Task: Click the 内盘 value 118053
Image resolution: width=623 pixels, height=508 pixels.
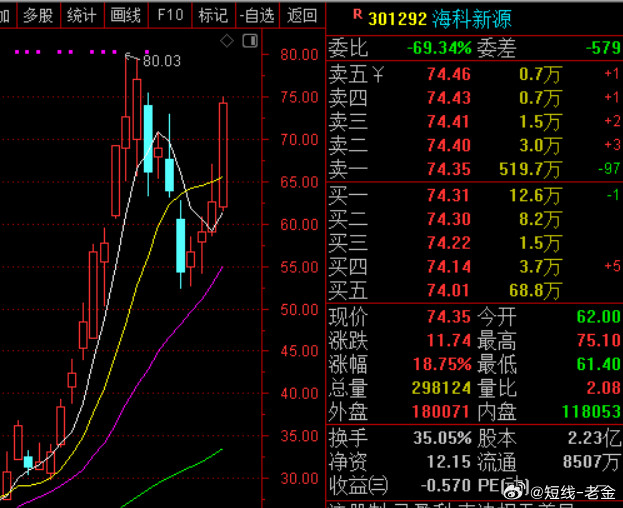Action: [x=591, y=412]
